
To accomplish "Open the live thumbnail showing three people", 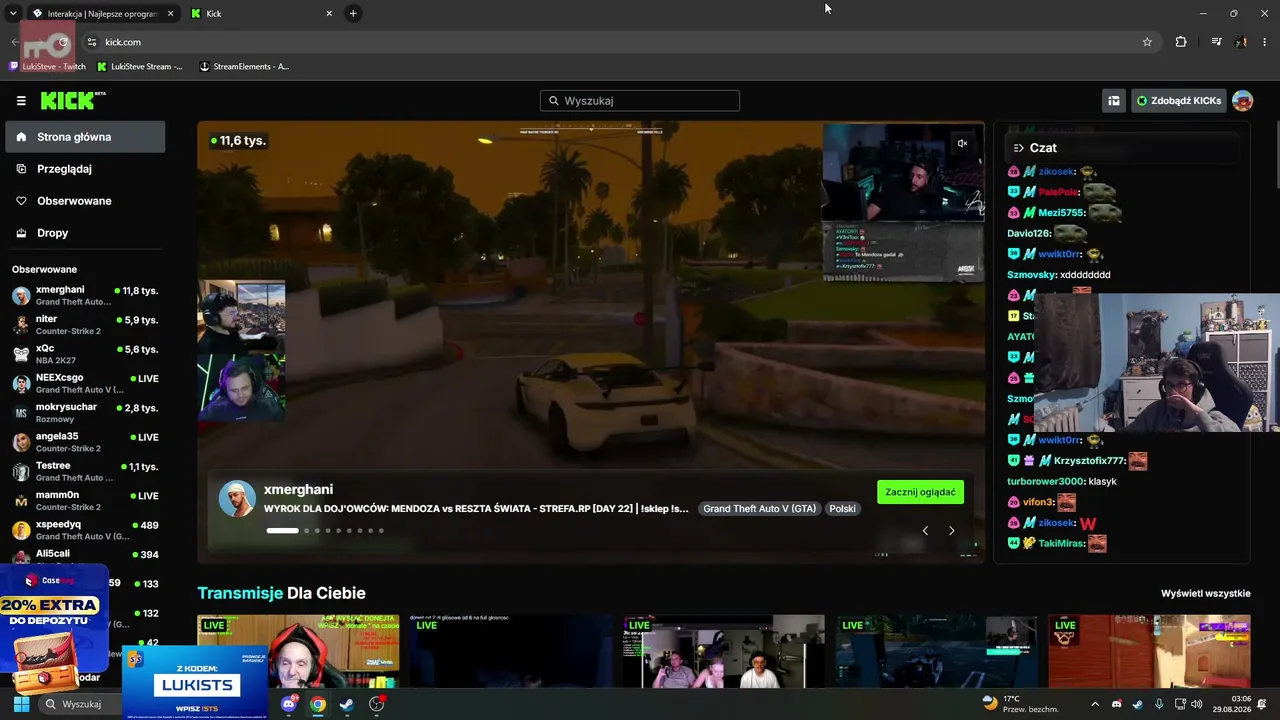I will 724,651.
